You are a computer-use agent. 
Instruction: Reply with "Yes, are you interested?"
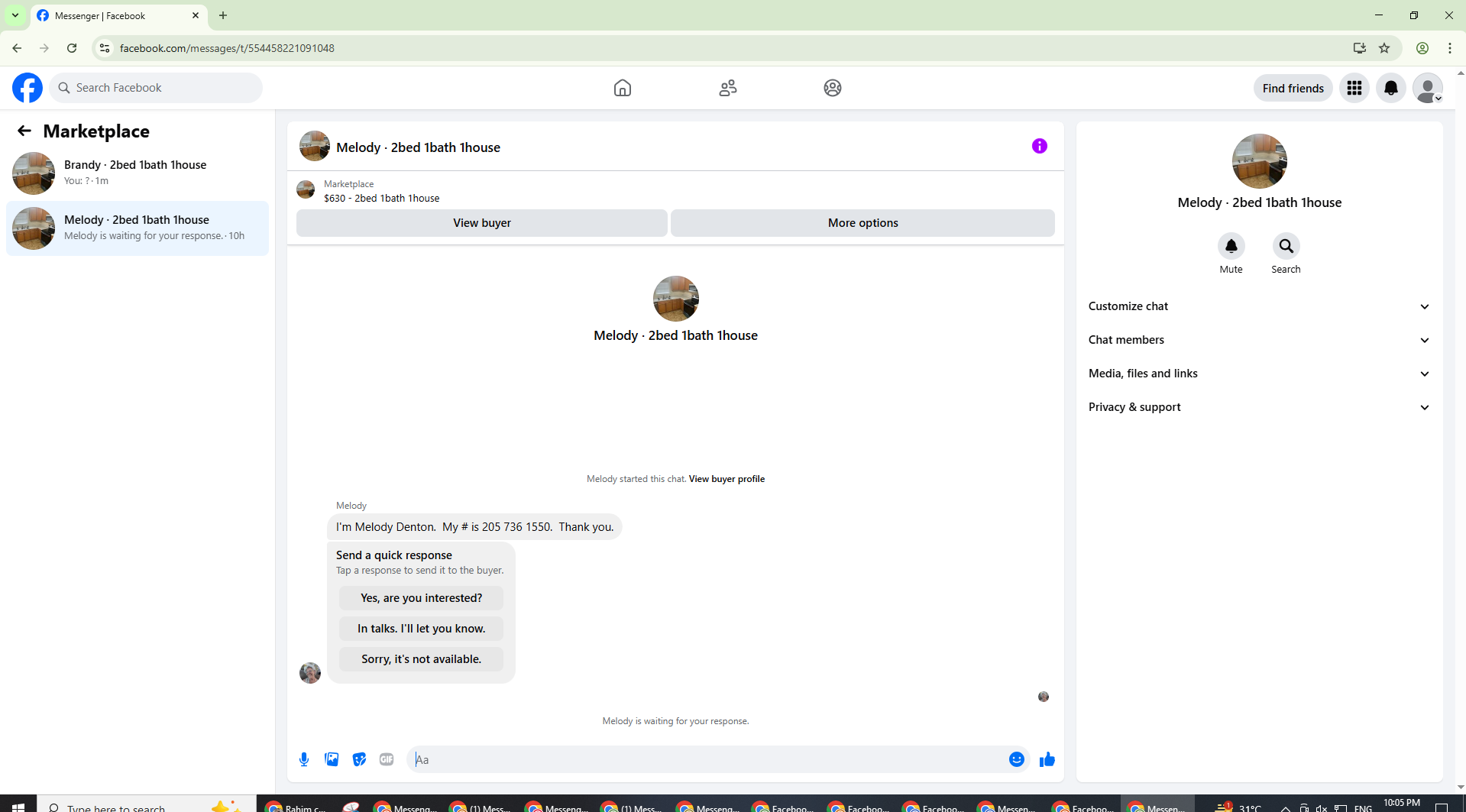(422, 598)
